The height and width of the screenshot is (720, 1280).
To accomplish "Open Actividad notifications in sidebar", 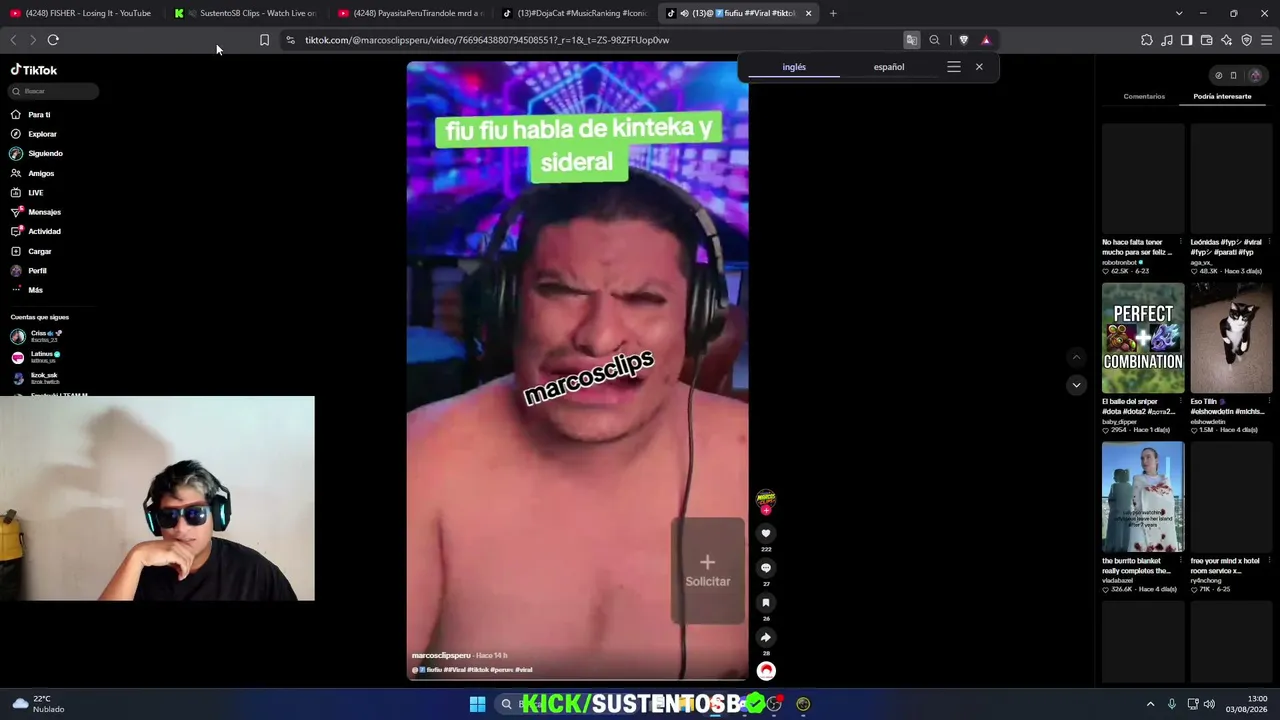I will (36, 231).
